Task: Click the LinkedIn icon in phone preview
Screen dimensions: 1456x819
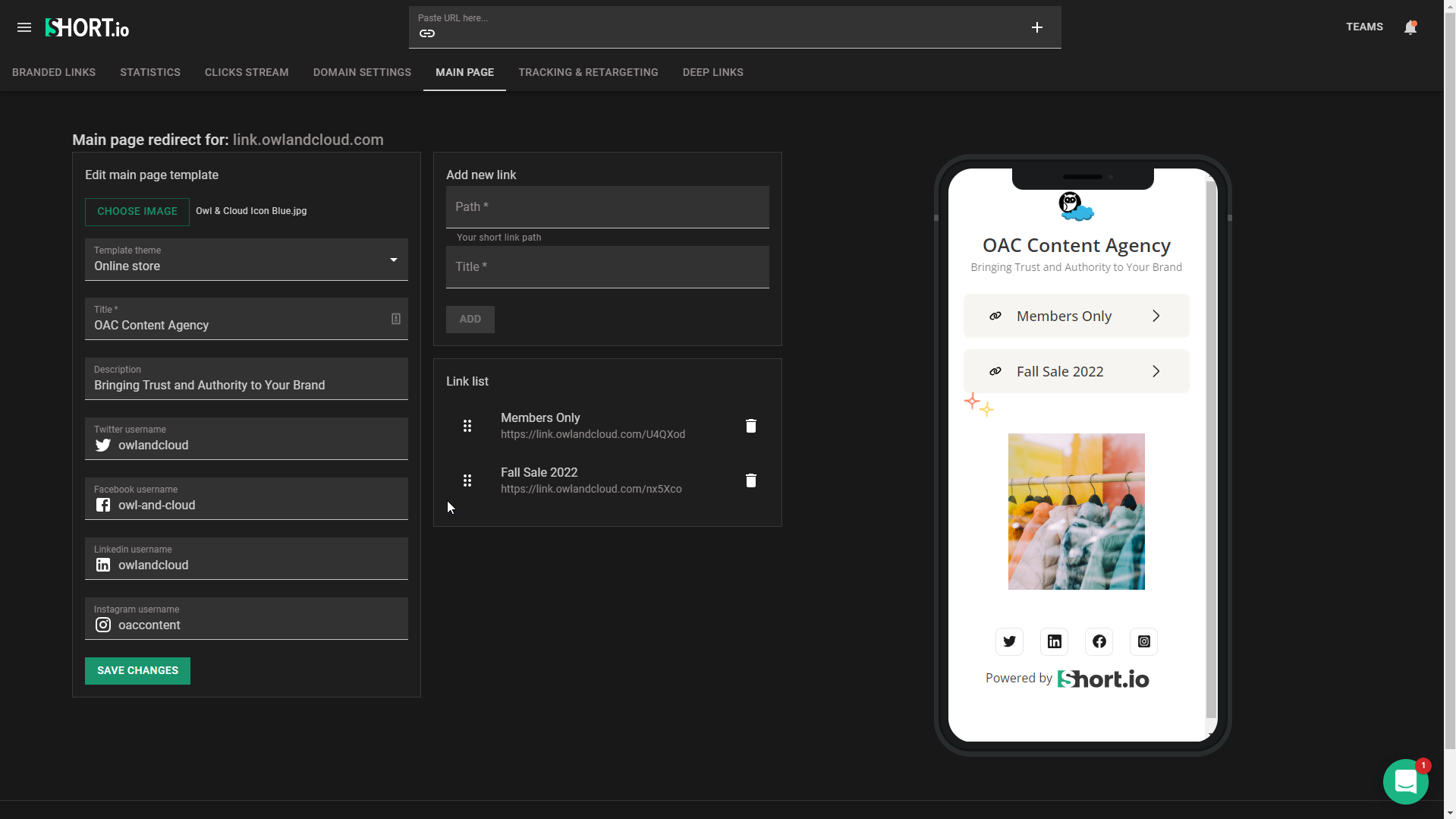Action: [x=1055, y=642]
